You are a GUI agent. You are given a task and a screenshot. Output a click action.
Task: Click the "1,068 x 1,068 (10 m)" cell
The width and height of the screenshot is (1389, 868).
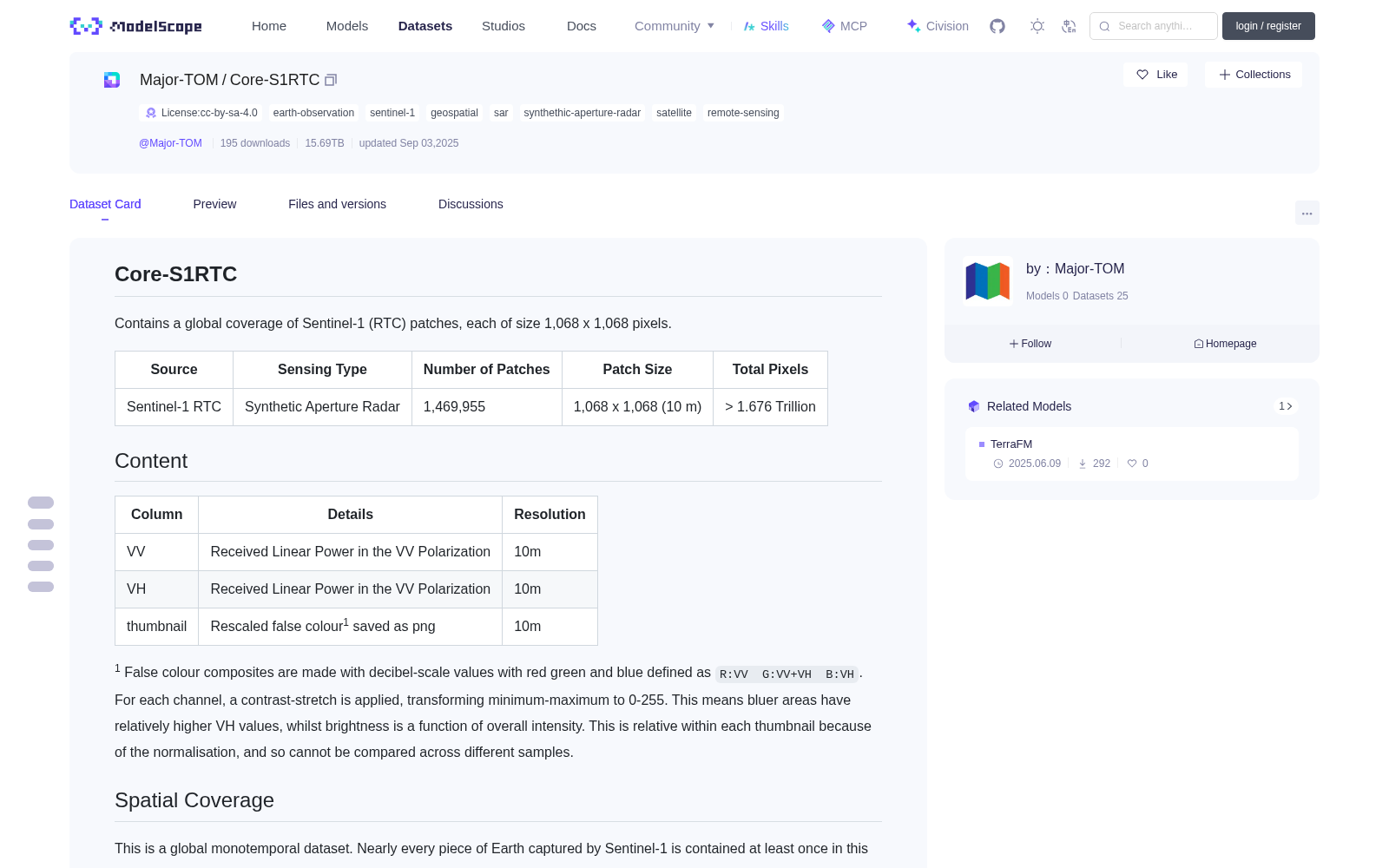tap(637, 407)
